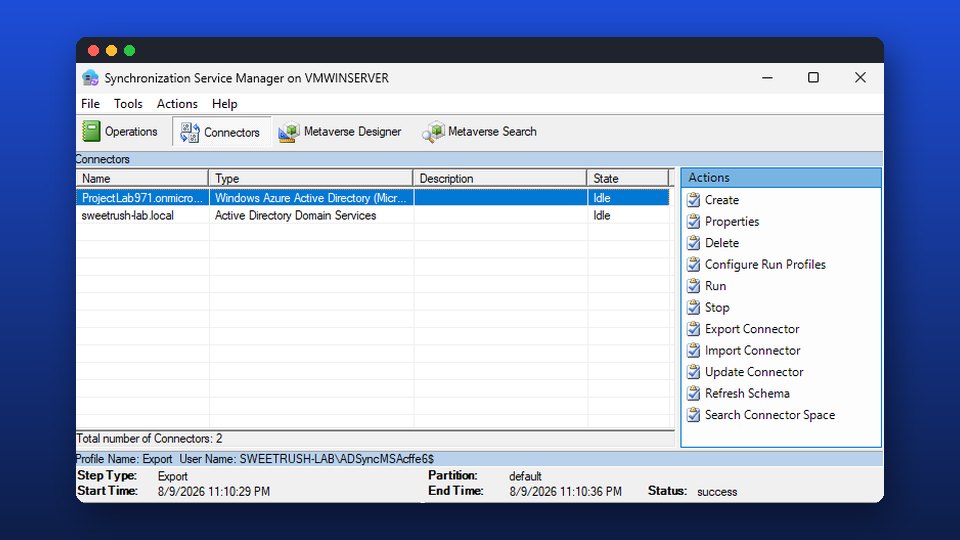Click the success status value

717,492
